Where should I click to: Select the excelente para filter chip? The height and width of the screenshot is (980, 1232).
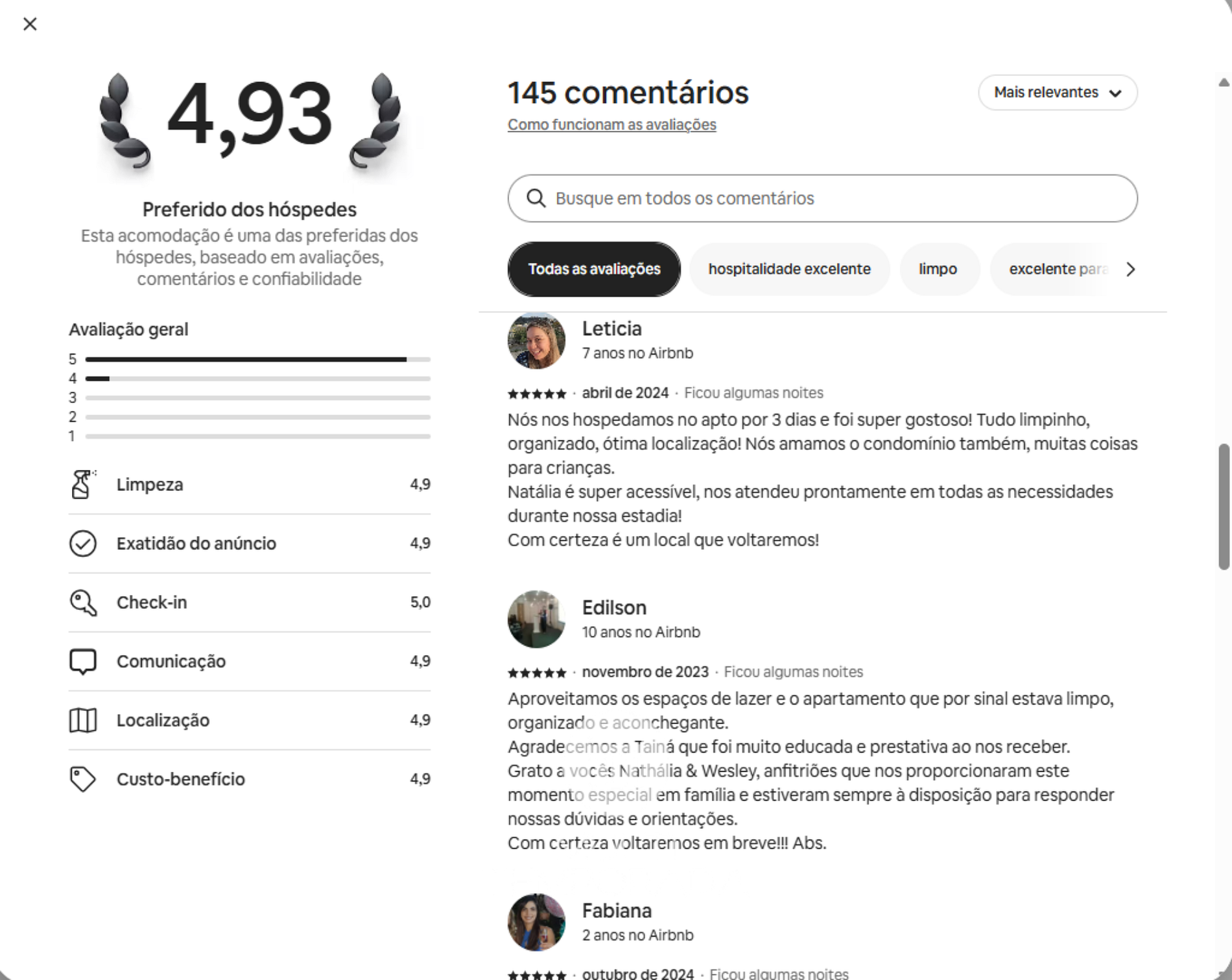pos(1056,269)
